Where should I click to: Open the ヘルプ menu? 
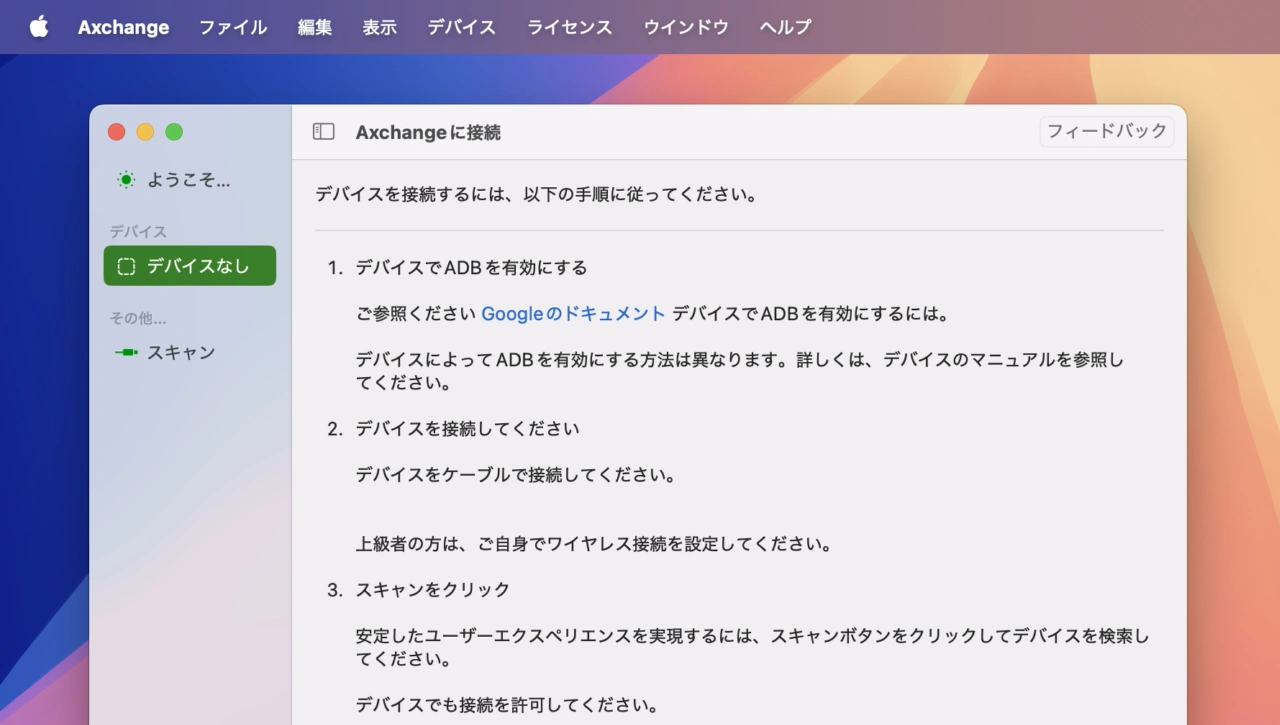pos(785,27)
